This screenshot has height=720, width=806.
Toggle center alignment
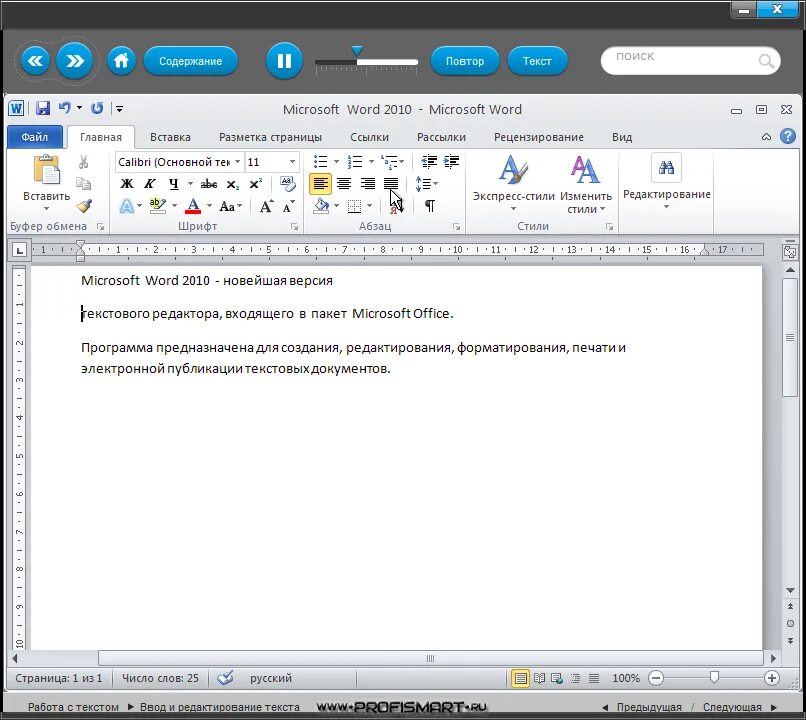tap(344, 183)
